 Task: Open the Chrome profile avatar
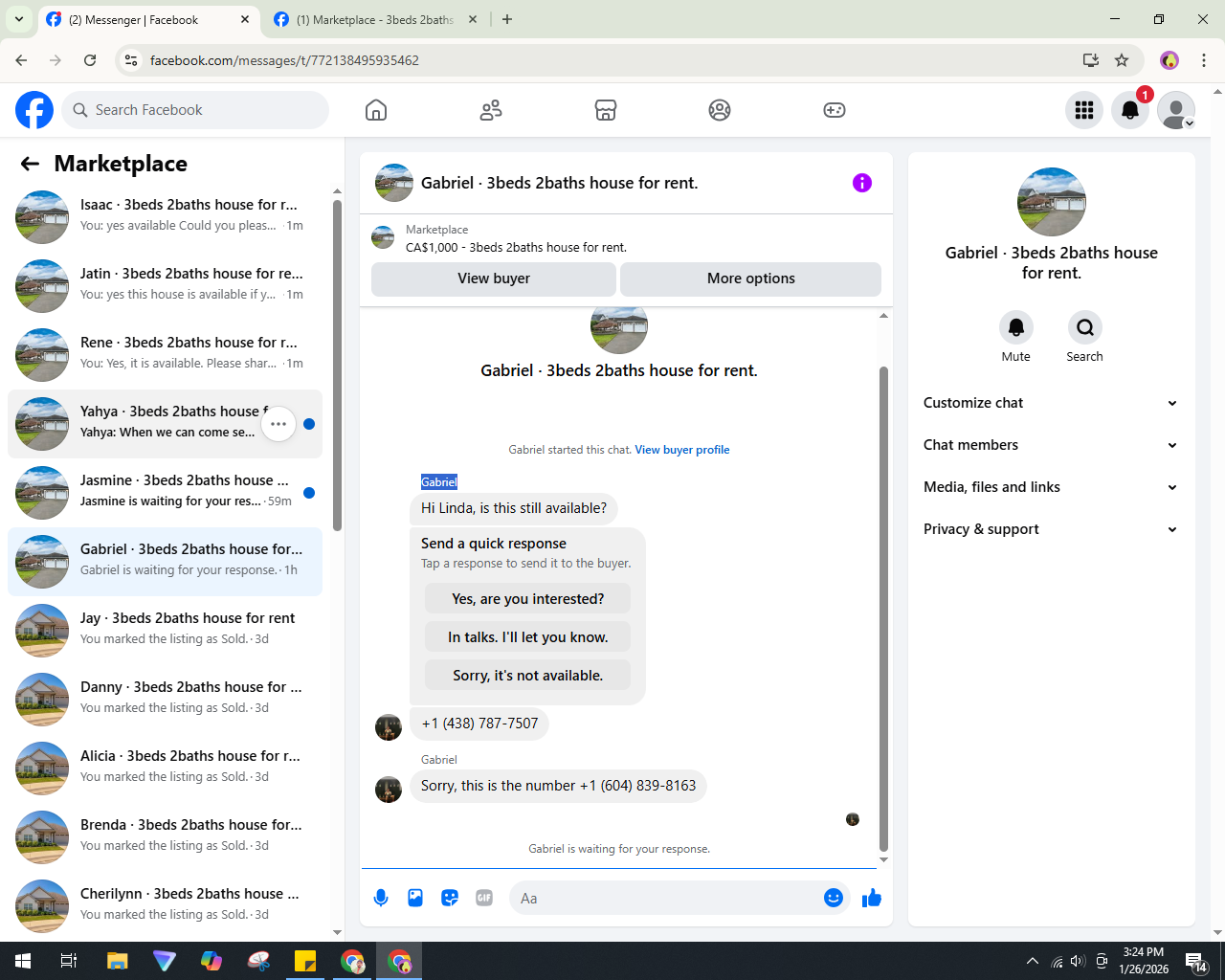(1169, 60)
